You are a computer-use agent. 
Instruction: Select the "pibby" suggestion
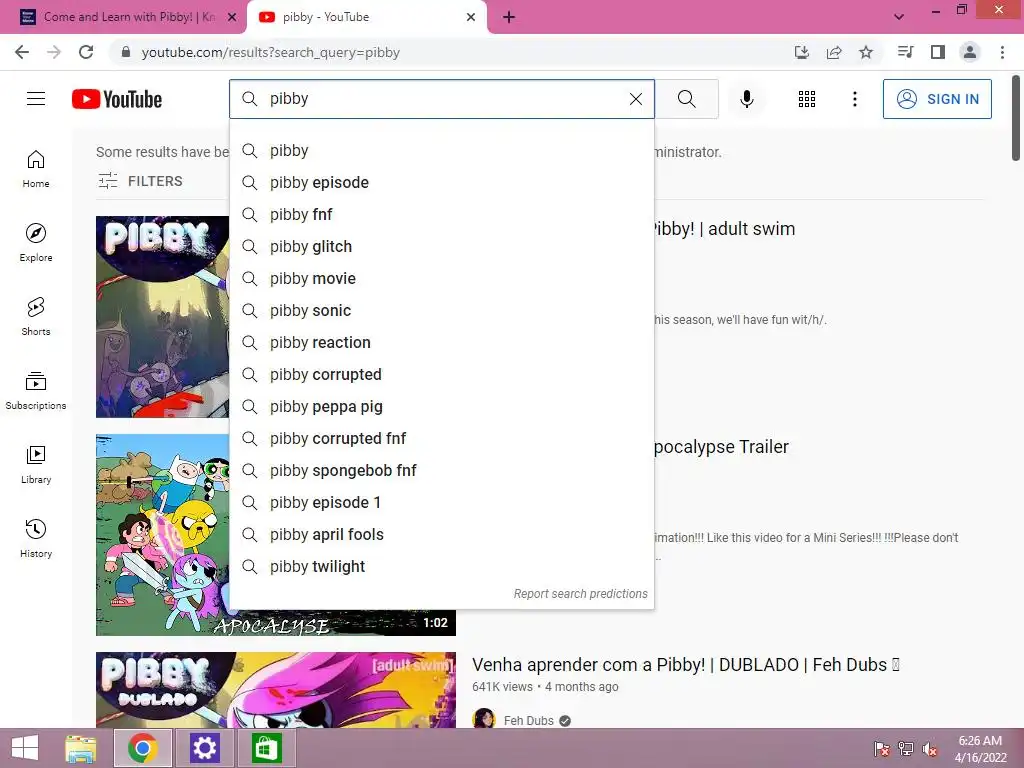click(x=441, y=151)
